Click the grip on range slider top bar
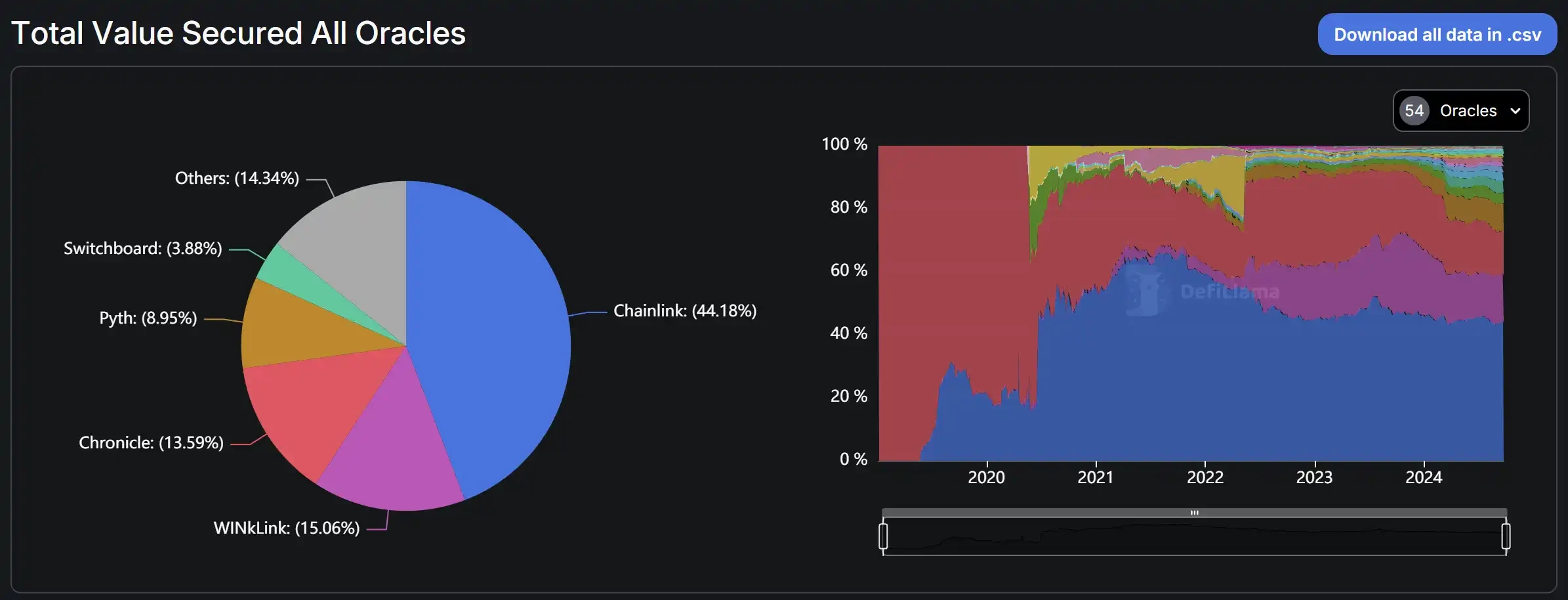The height and width of the screenshot is (600, 1568). (1194, 513)
